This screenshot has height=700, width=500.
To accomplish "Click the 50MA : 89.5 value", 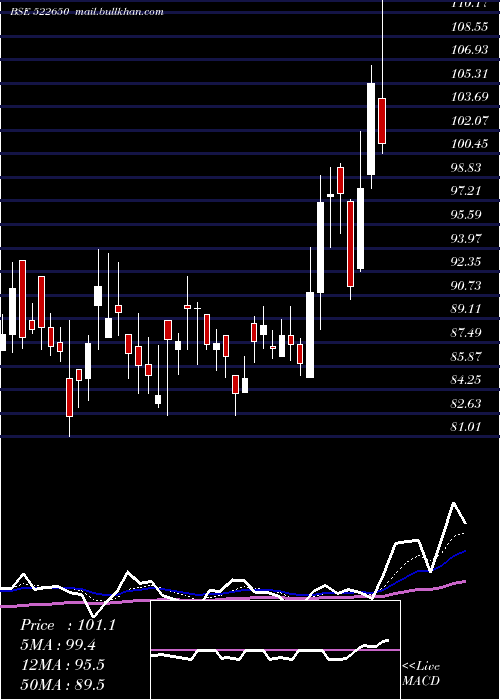I will 63,684.
